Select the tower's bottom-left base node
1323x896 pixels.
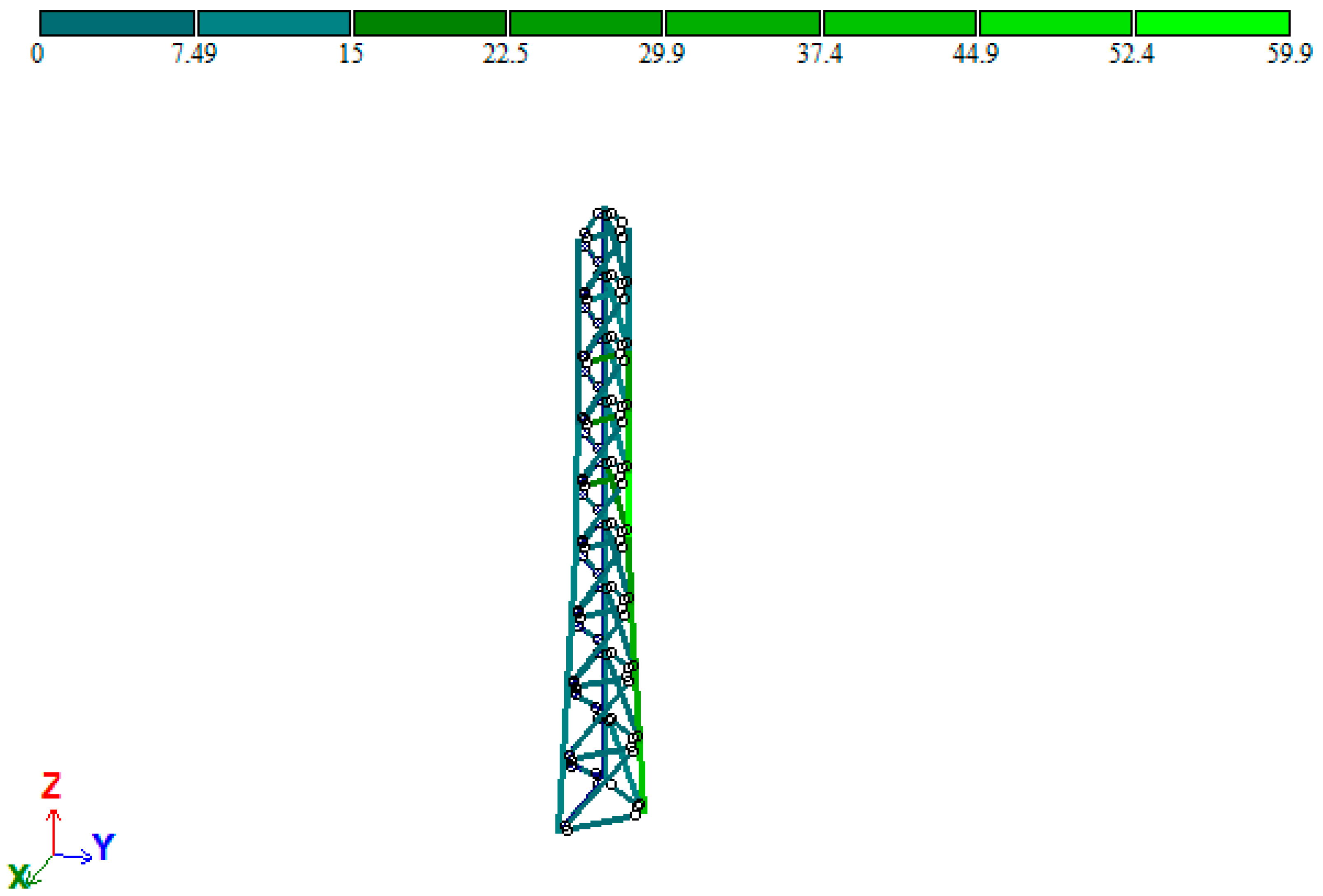(x=565, y=827)
